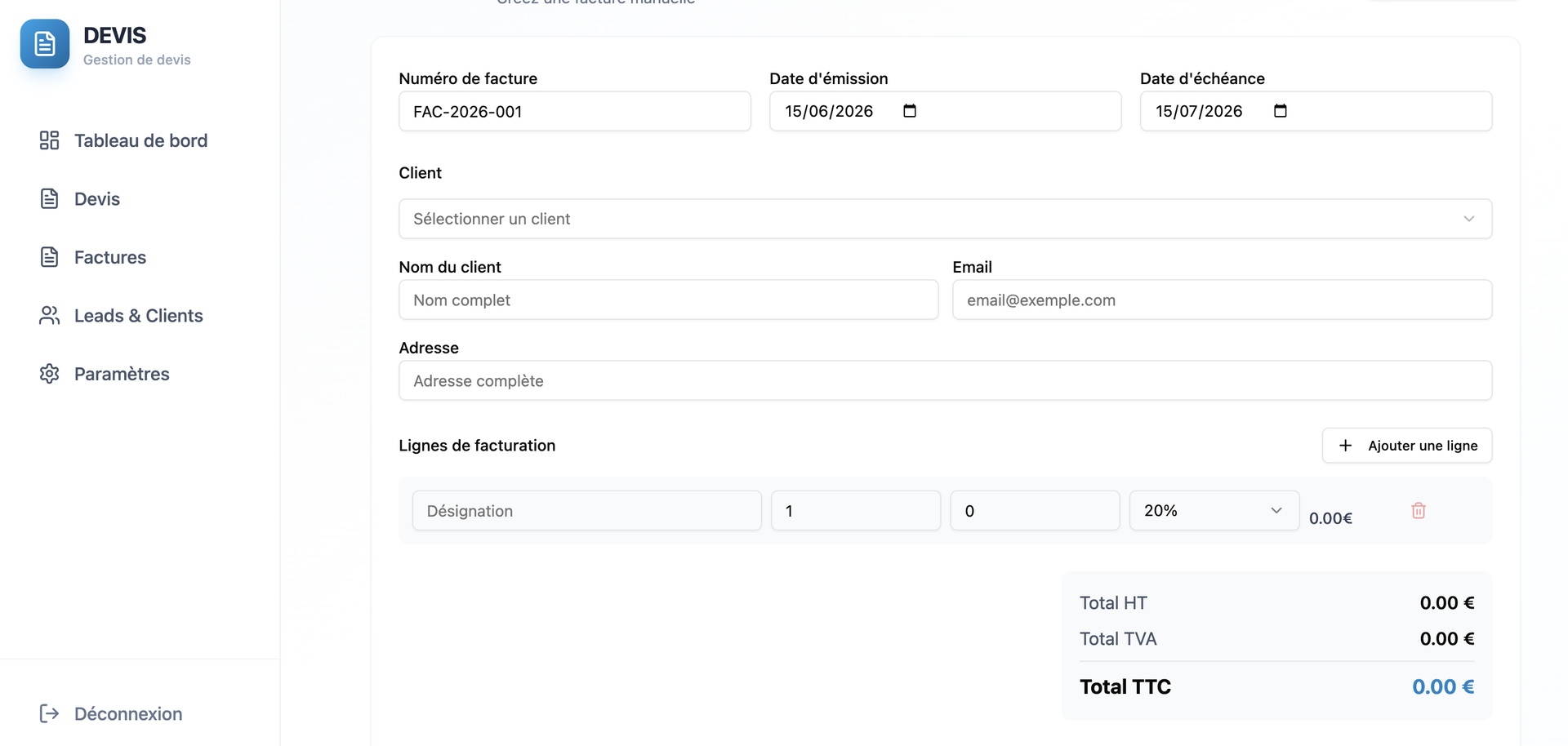Open calendar picker for Date d'échéance
The width and height of the screenshot is (1568, 746).
pyautogui.click(x=1281, y=111)
